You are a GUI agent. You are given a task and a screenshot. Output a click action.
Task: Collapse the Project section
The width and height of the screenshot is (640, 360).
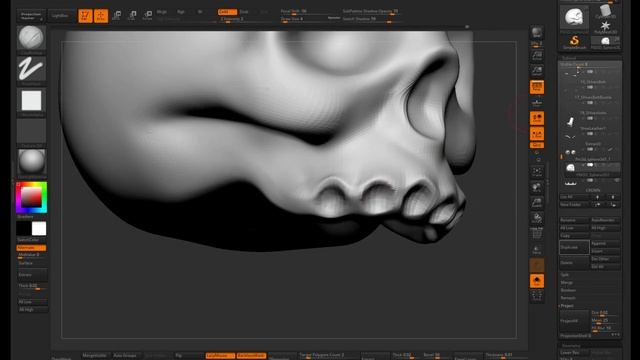tap(567, 306)
